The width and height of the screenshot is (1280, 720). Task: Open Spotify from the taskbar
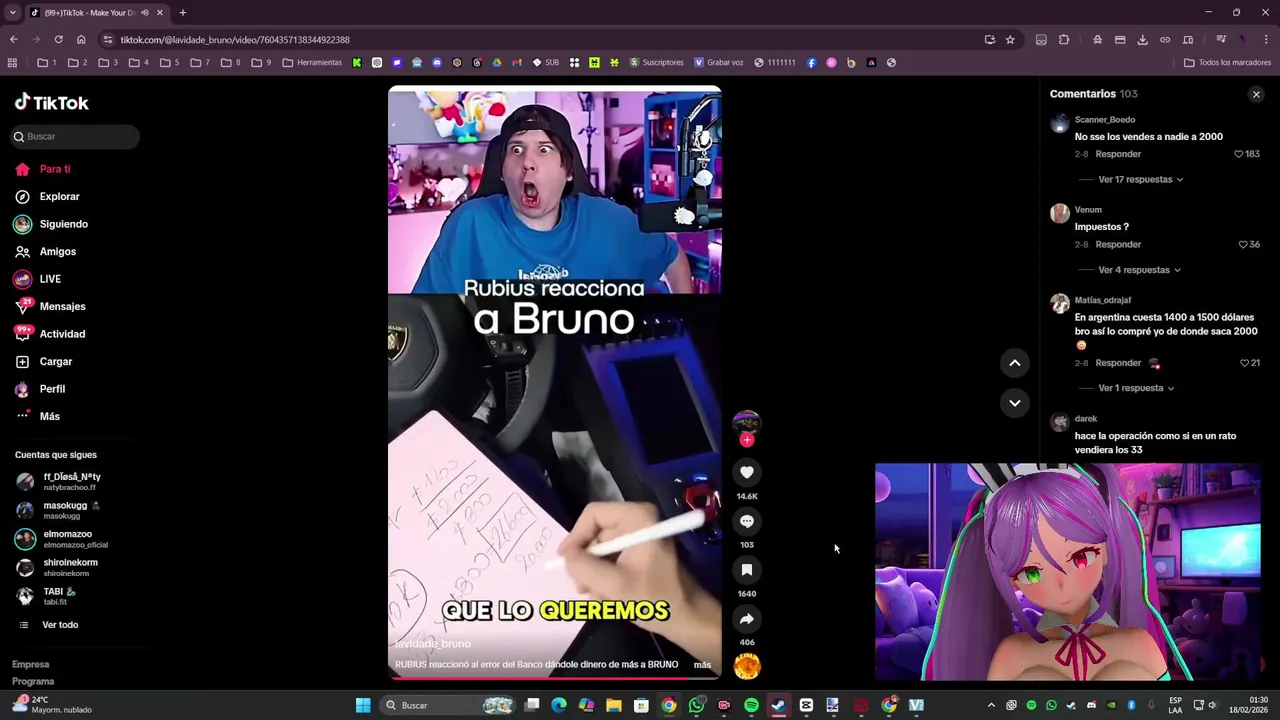click(751, 705)
